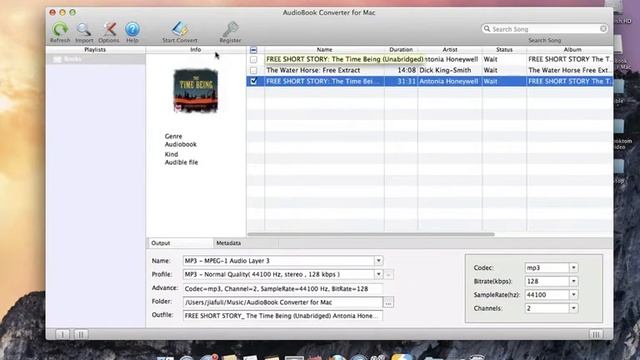This screenshot has height=360, width=640.
Task: Click the Audiobook genre text
Action: coord(180,144)
